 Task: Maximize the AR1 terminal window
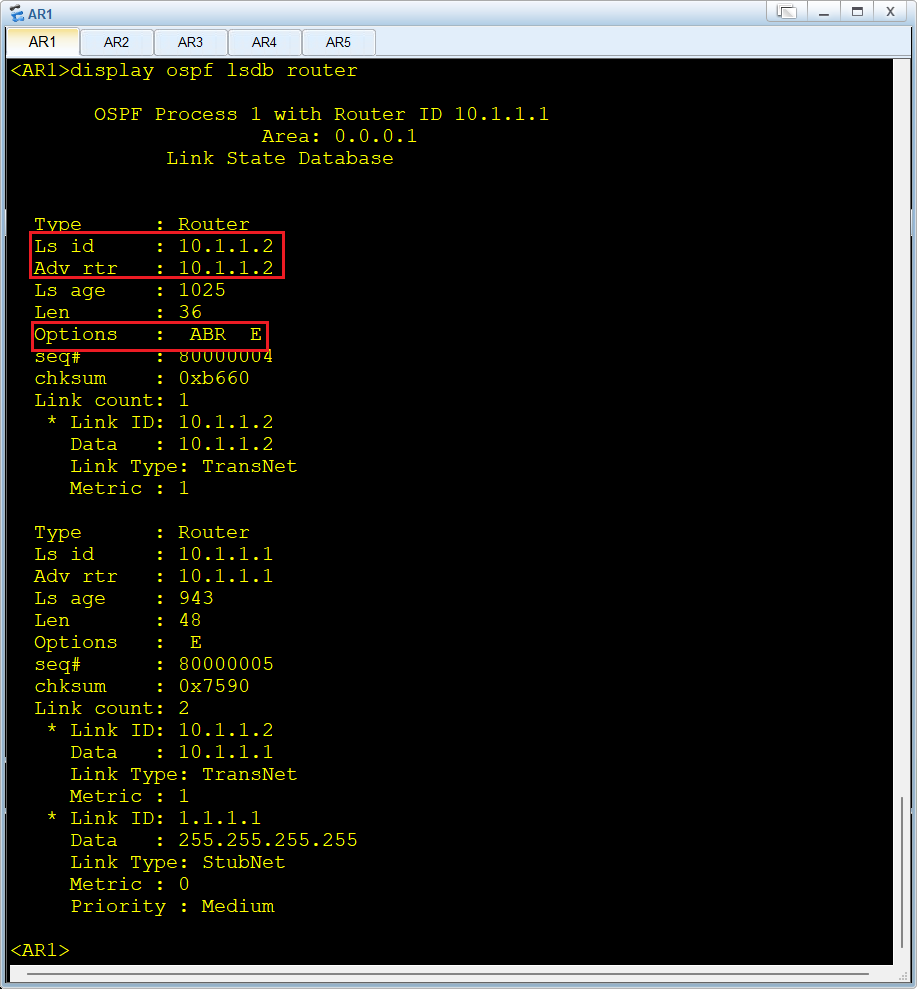(857, 11)
